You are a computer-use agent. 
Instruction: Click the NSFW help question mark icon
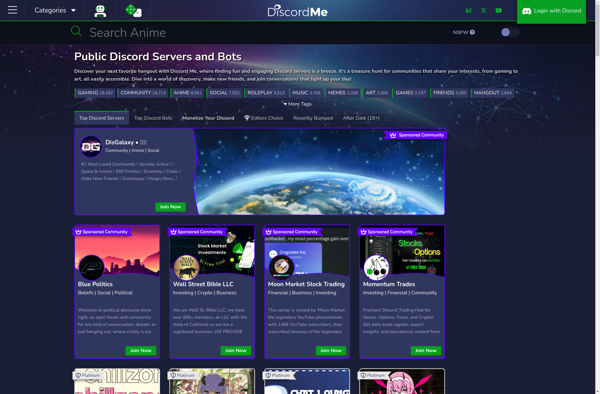pyautogui.click(x=472, y=32)
